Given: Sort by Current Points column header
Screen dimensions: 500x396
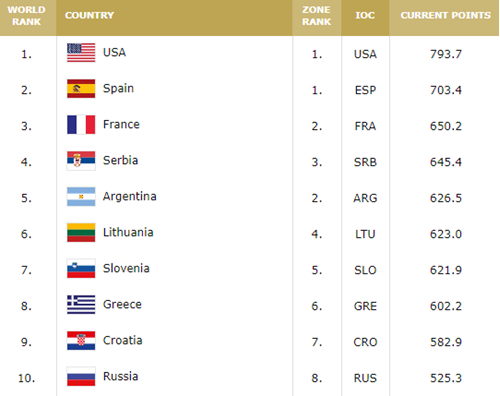Looking at the screenshot, I should click(x=446, y=15).
